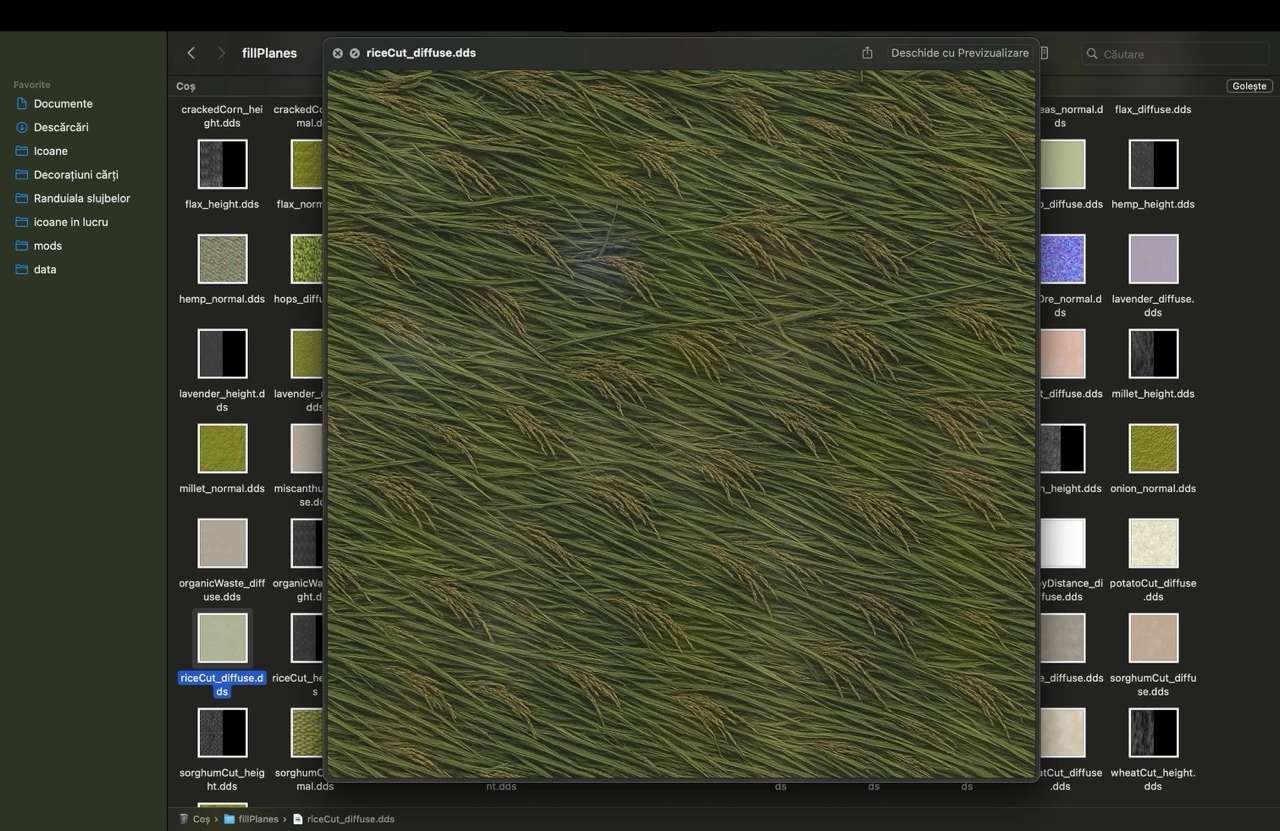Open Documente in the Finder sidebar
Viewport: 1280px width, 831px height.
click(63, 104)
